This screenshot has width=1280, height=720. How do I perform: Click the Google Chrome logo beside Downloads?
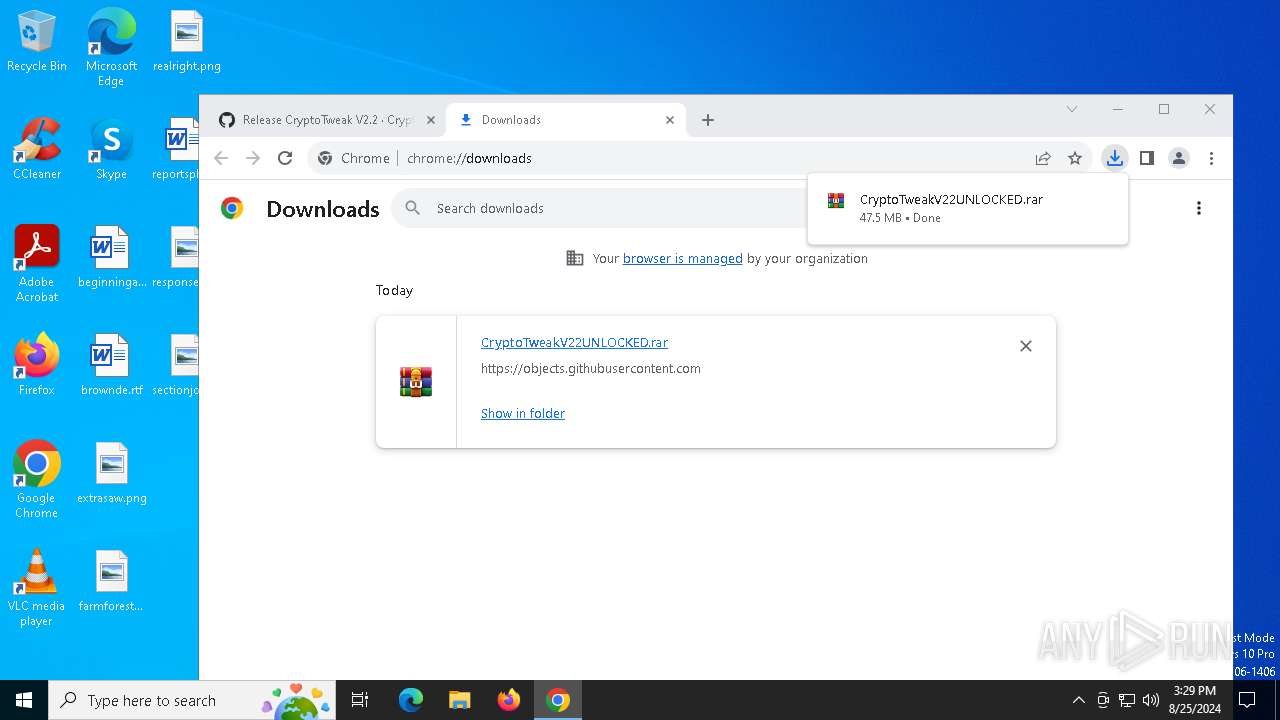tap(232, 208)
